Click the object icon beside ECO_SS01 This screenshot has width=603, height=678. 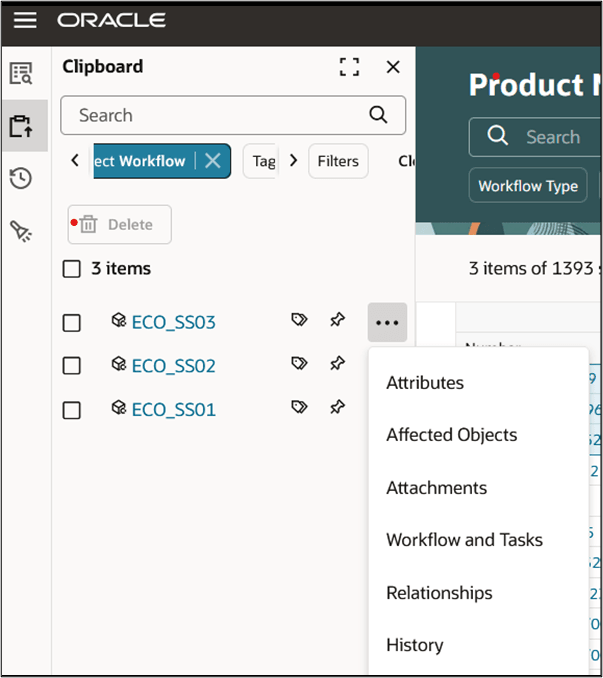tap(118, 407)
